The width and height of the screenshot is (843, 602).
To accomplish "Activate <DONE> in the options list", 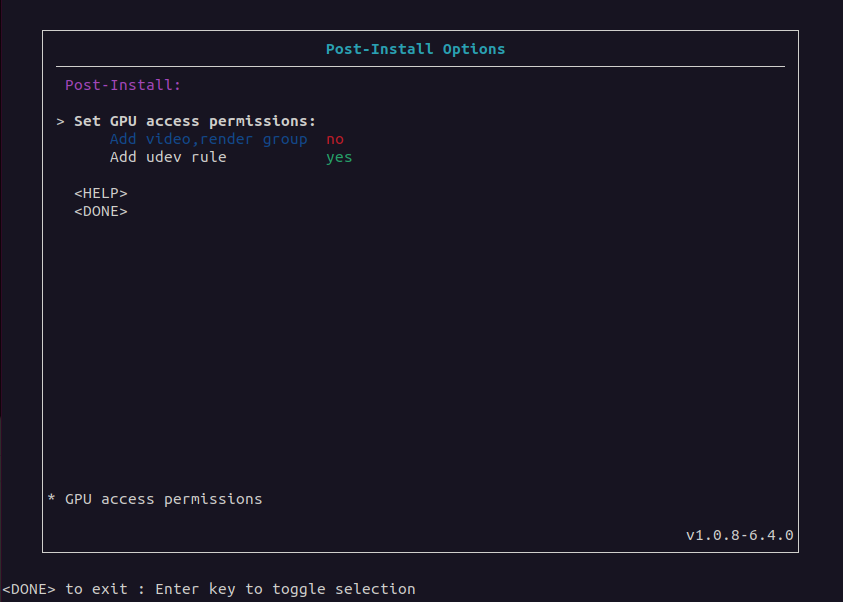I will [101, 211].
